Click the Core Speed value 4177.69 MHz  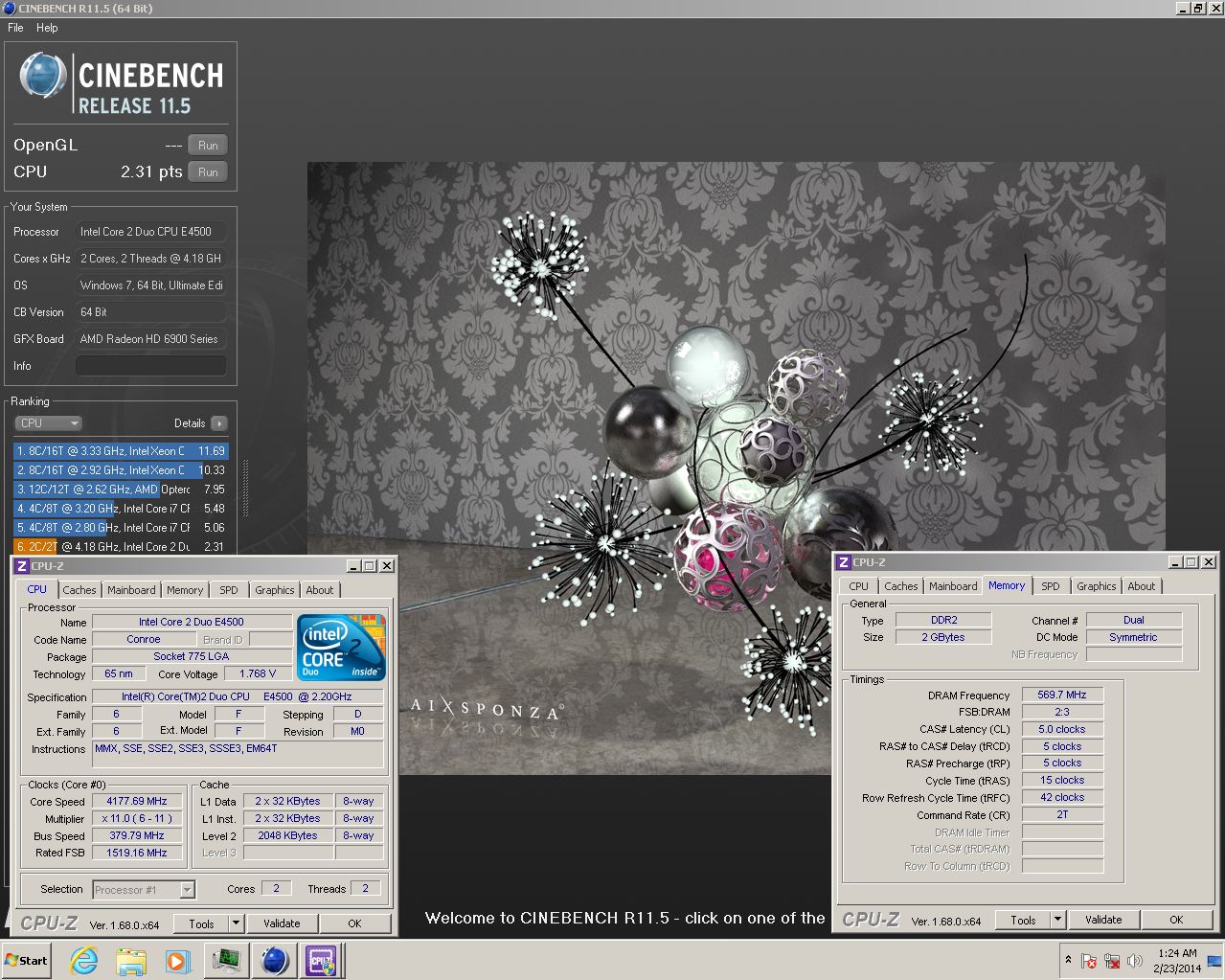click(x=137, y=802)
